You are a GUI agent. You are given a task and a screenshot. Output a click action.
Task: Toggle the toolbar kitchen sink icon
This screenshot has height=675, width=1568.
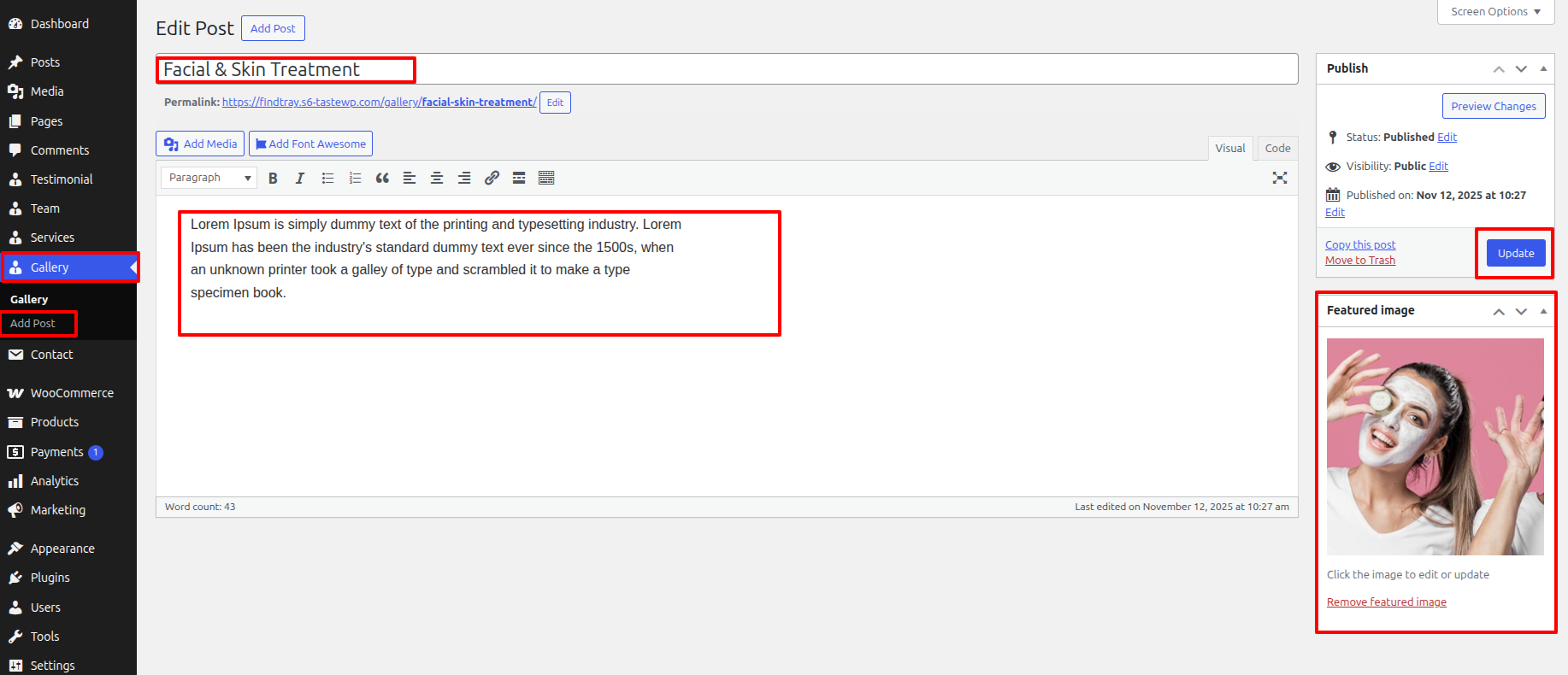546,178
